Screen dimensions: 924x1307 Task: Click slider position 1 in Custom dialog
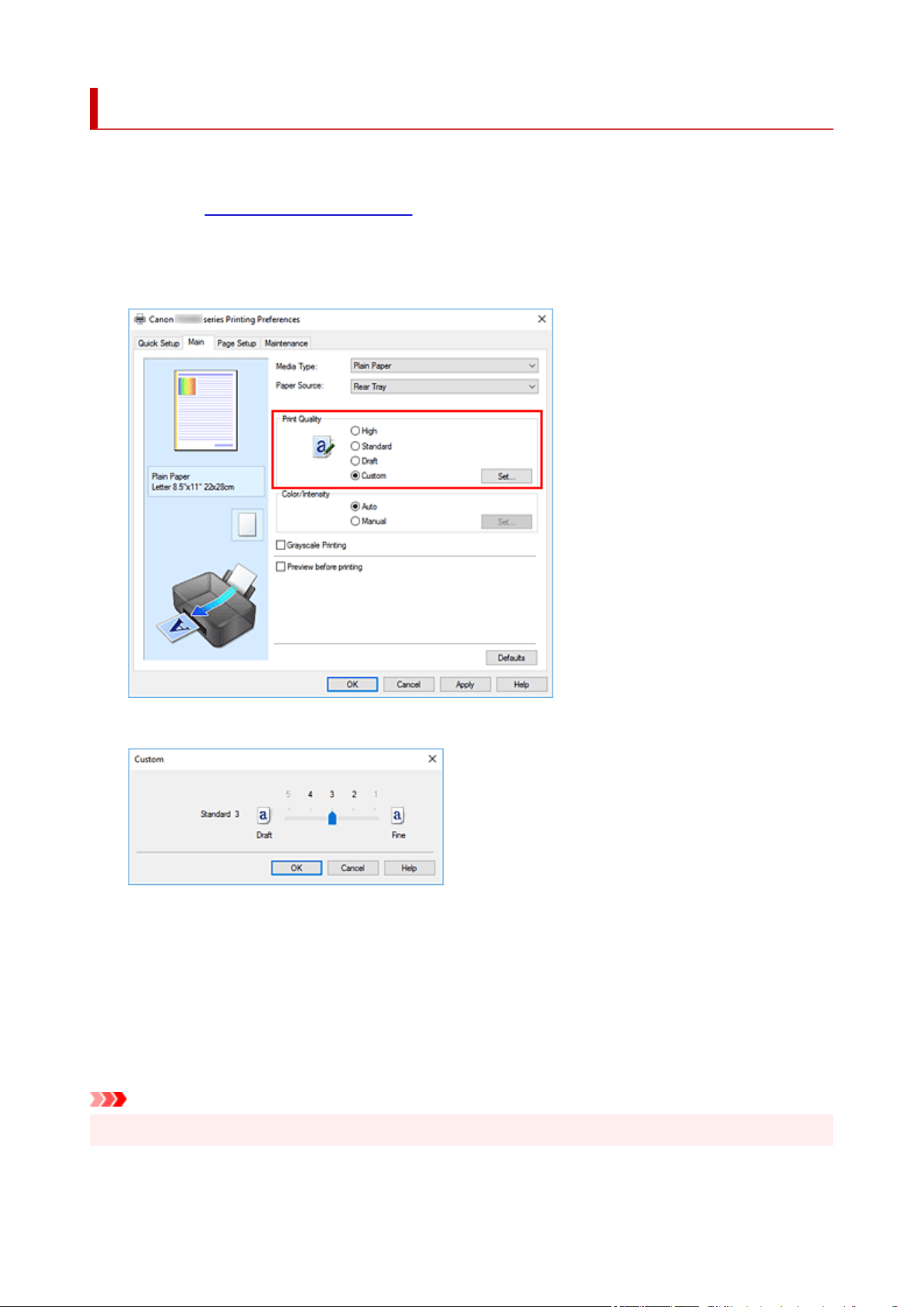pos(375,795)
